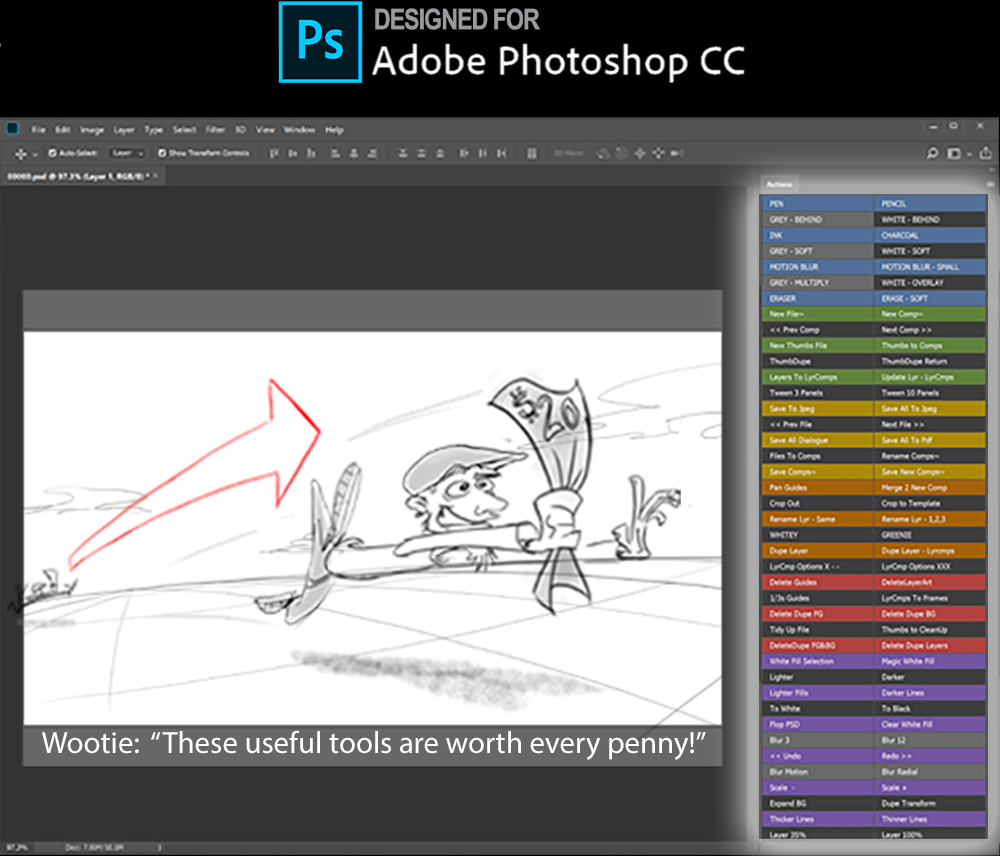This screenshot has height=856, width=1000.
Task: Select the Move tool icon in options bar
Action: pyautogui.click(x=20, y=154)
